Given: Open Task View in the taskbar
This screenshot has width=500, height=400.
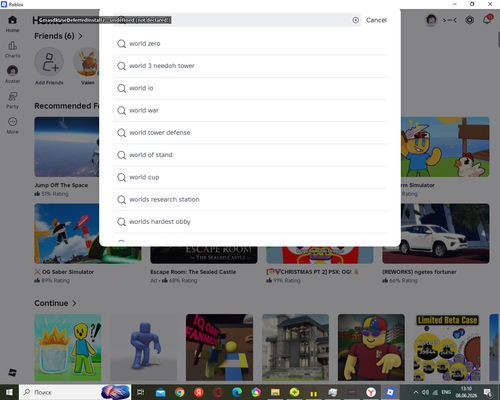Looking at the screenshot, I should coord(141,392).
